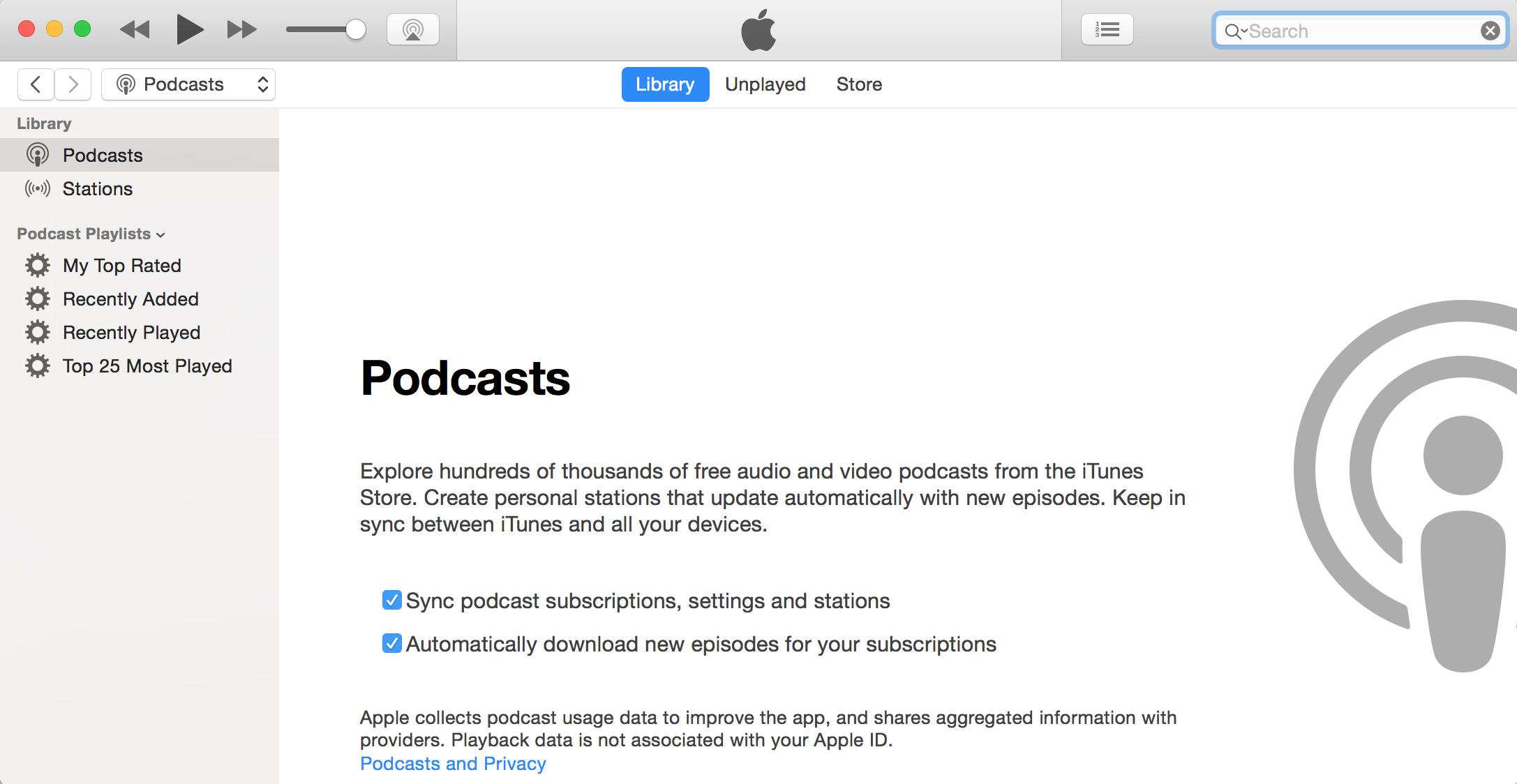
Task: Switch to the Unplayed tab
Action: point(765,84)
